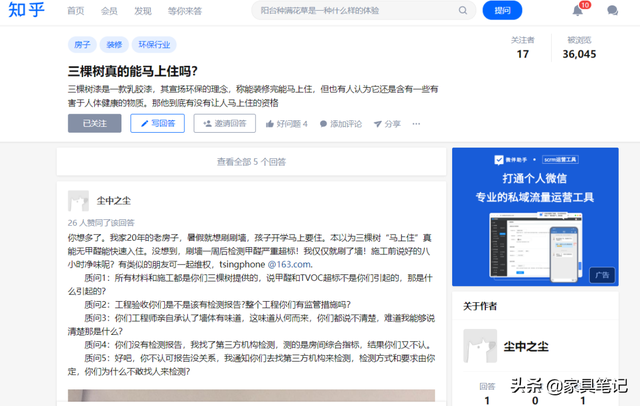The image size is (640, 406).
Task: Open answer author avatar beside 尘中之尘
Action: tap(78, 201)
